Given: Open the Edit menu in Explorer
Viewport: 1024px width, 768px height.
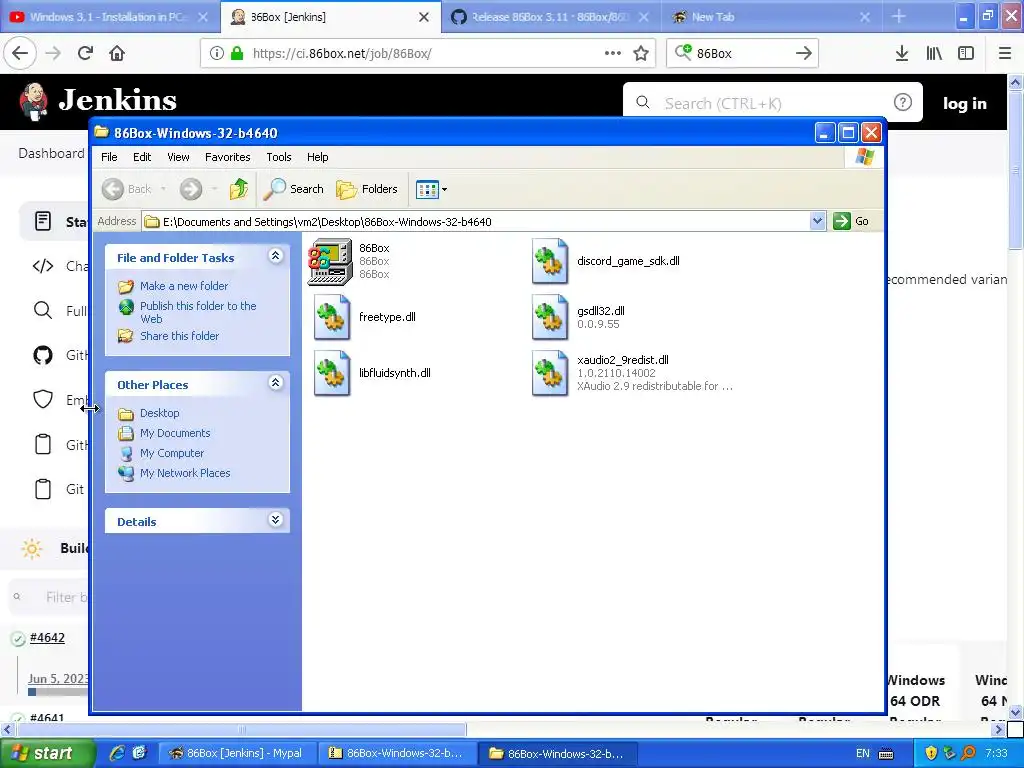Looking at the screenshot, I should [x=142, y=157].
